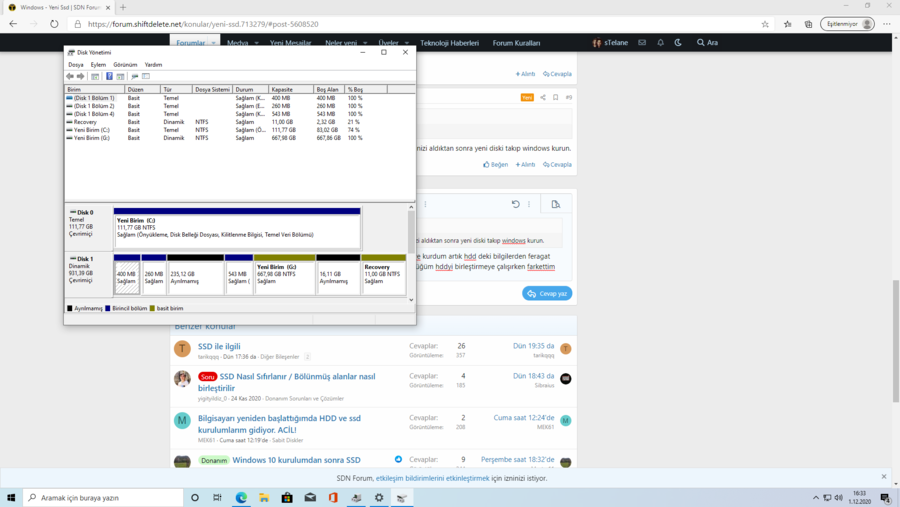The height and width of the screenshot is (507, 900).
Task: Open the browser Favorites list icon
Action: [788, 24]
